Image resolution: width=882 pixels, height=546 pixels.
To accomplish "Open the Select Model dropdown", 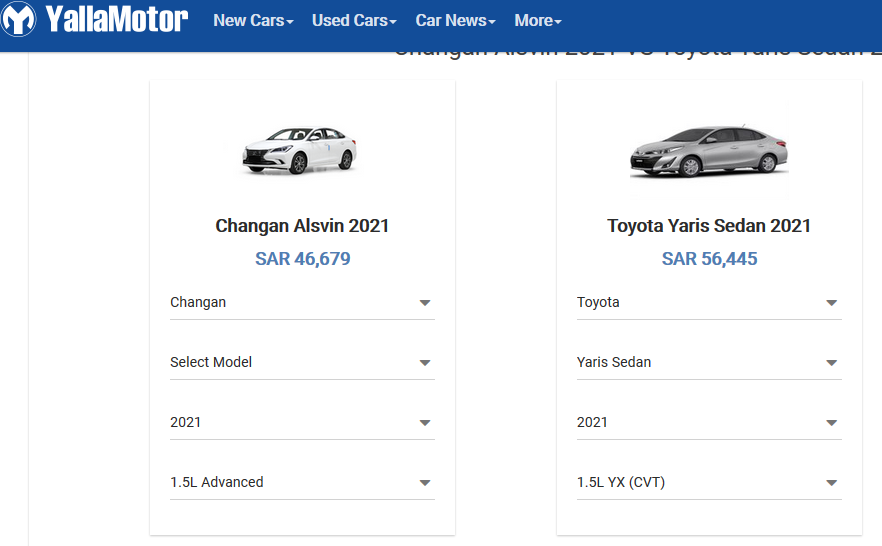I will point(302,363).
